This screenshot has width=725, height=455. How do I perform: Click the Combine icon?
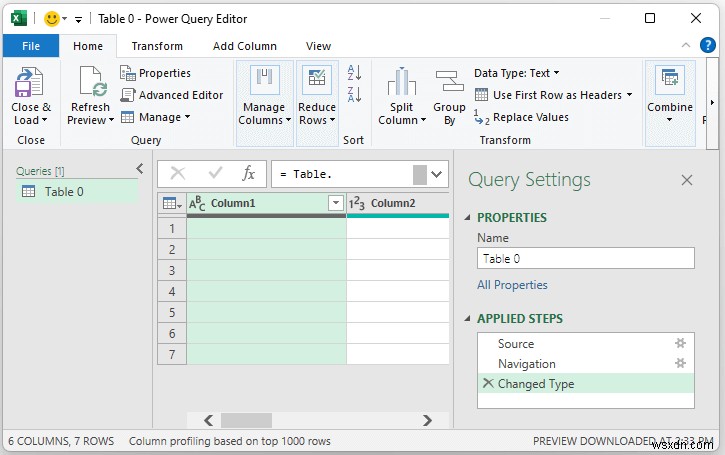[670, 80]
